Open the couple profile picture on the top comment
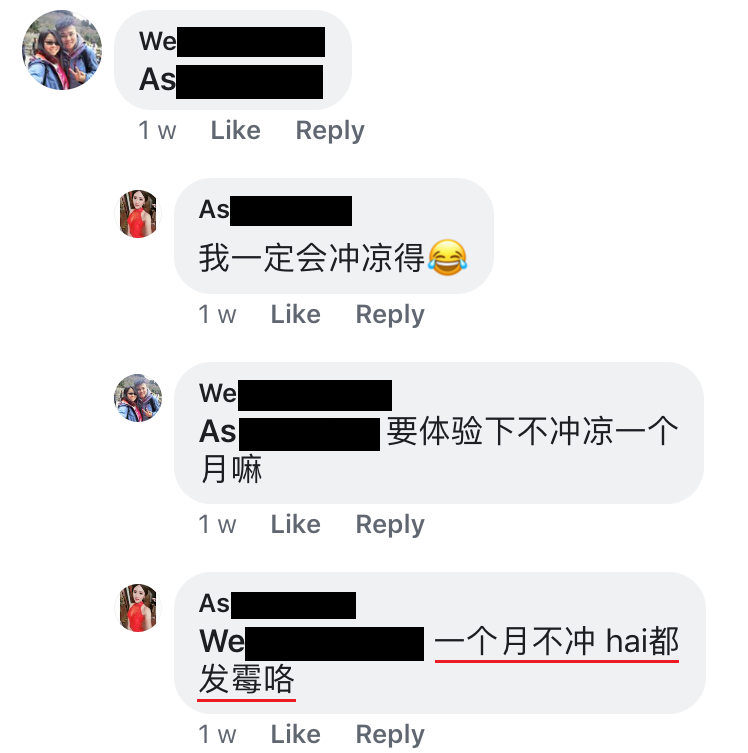The height and width of the screenshot is (753, 748). pos(62,50)
